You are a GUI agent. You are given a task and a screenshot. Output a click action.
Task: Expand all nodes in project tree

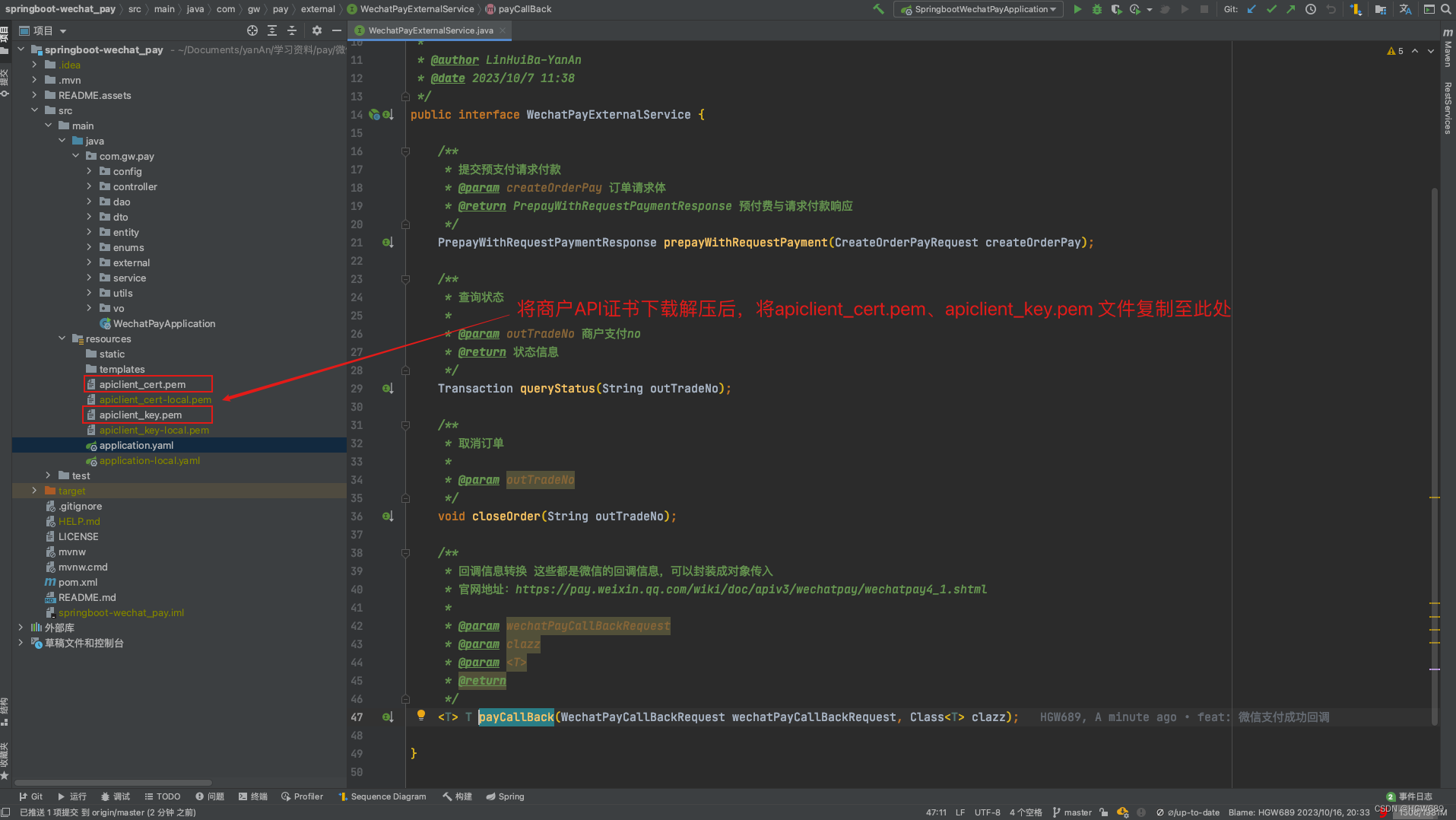tap(272, 30)
